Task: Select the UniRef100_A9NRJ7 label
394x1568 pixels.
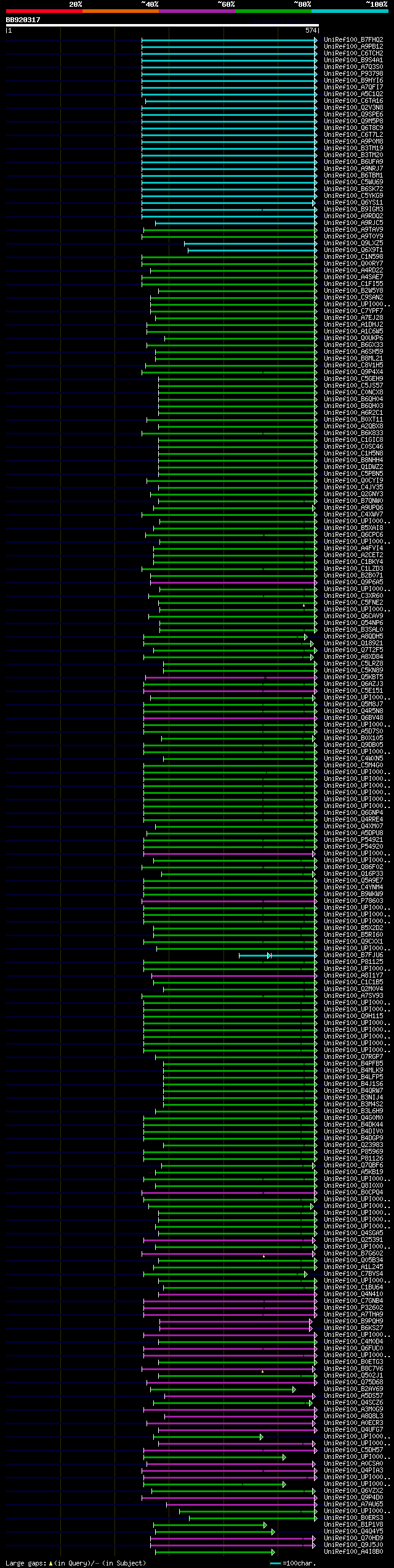Action: coord(353,168)
